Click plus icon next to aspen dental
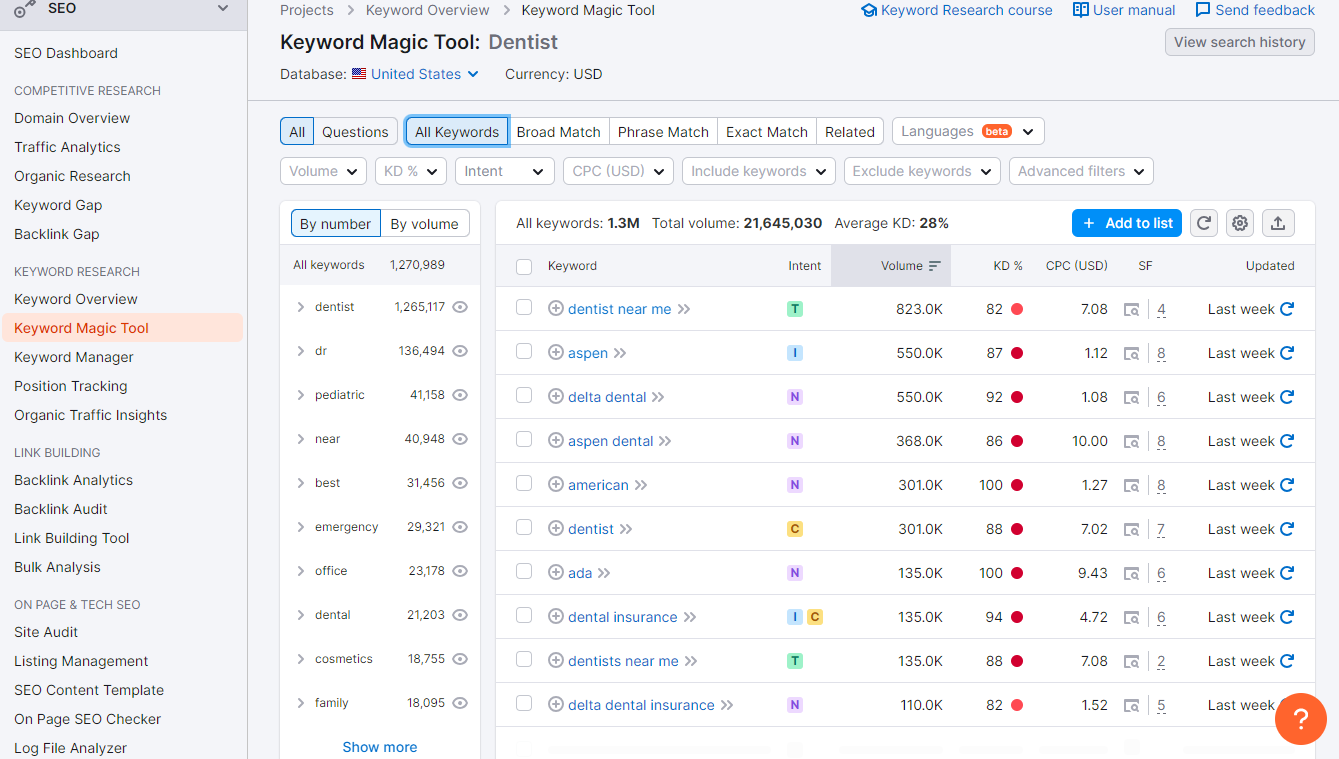 556,441
